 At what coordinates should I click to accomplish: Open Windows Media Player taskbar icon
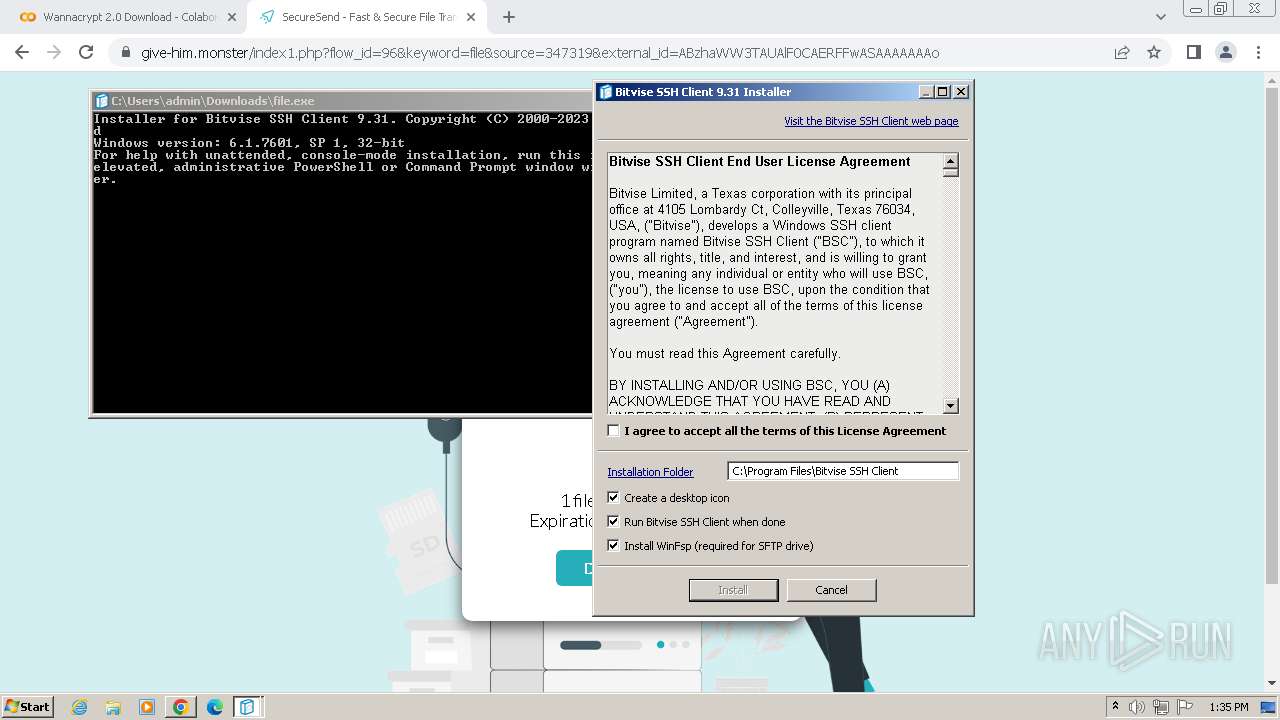[147, 707]
